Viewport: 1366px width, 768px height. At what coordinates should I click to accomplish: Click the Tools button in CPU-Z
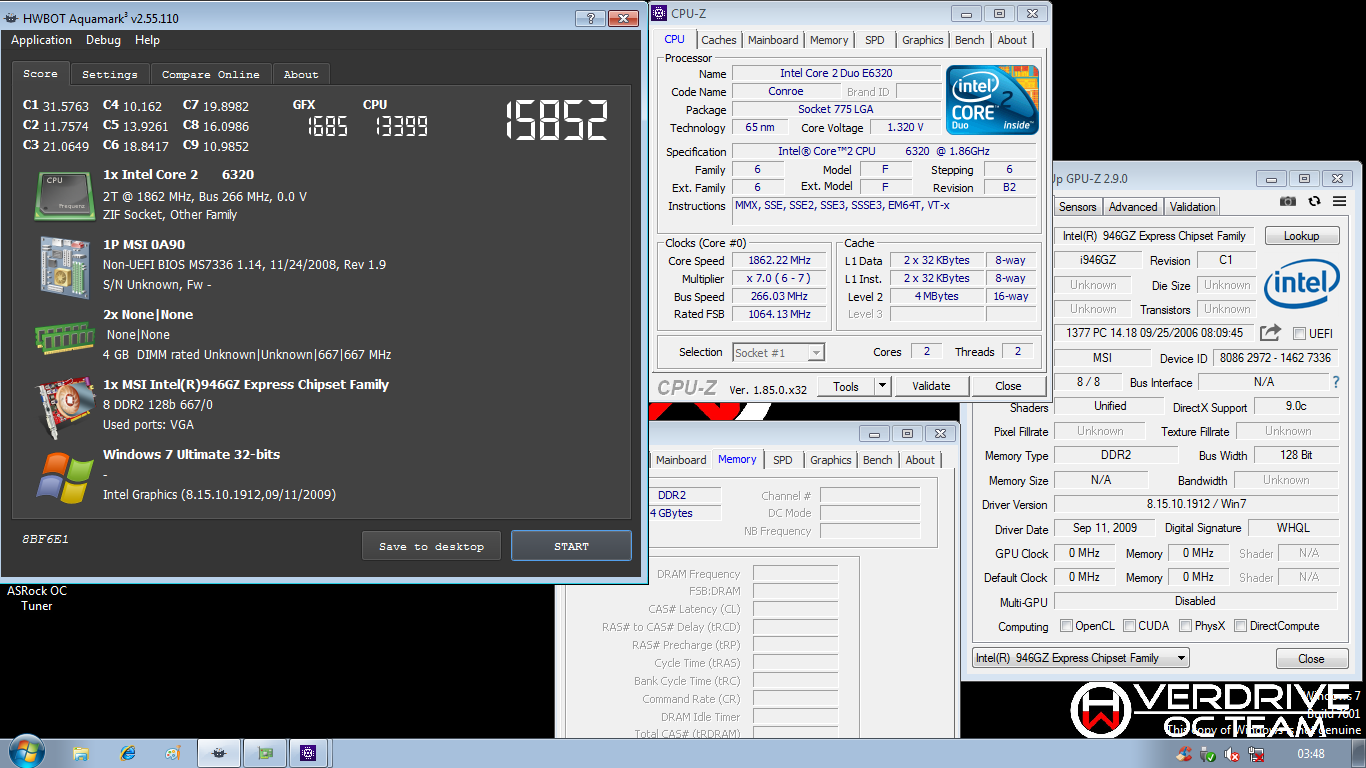tap(846, 386)
